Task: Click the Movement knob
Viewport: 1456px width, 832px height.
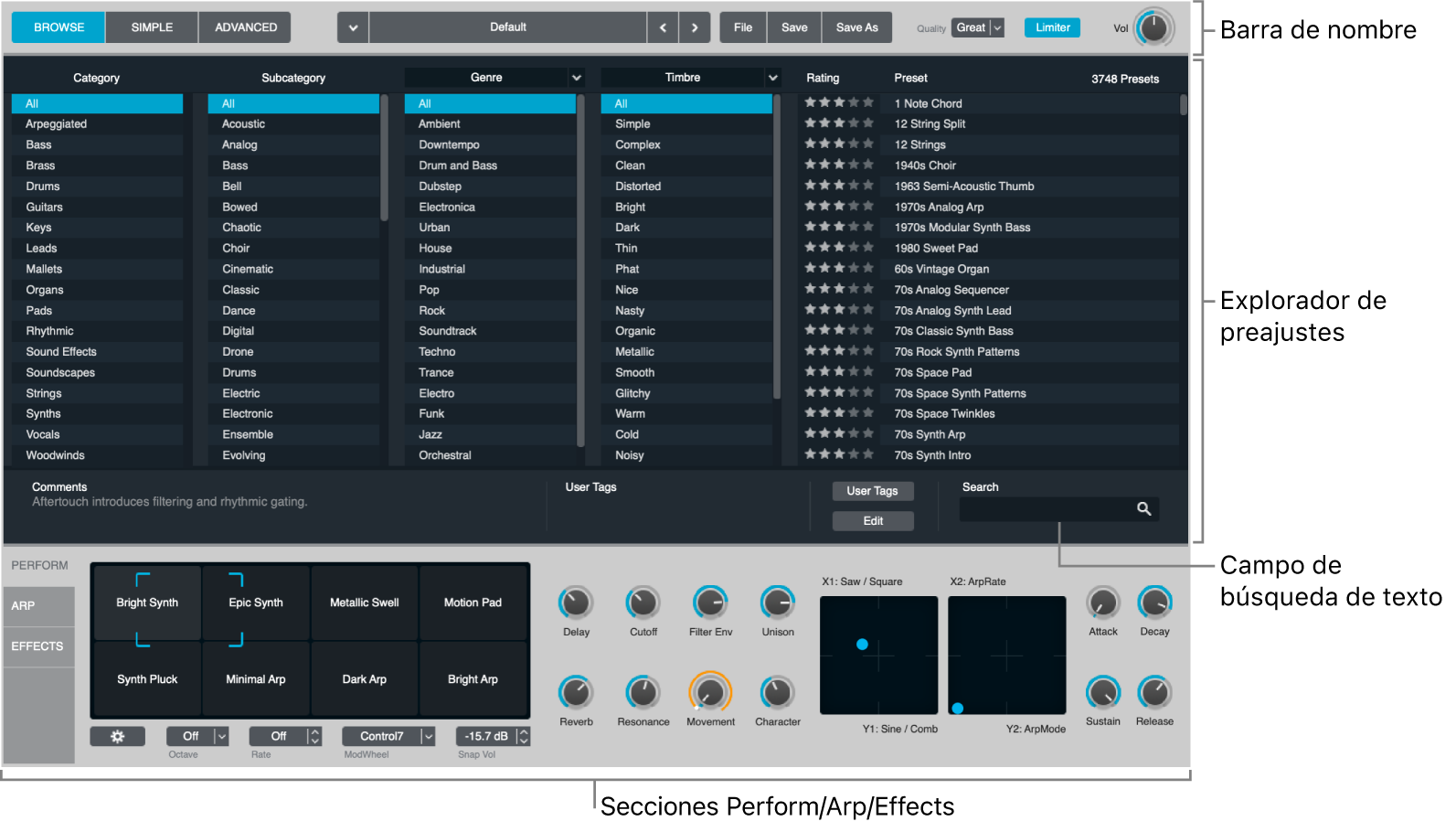Action: 710,693
